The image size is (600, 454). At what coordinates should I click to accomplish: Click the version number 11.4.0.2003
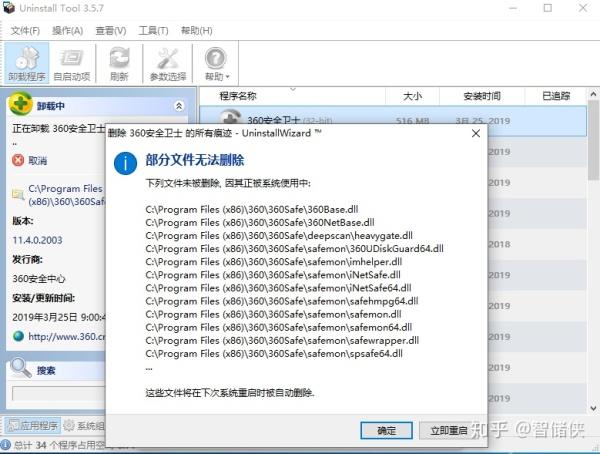(x=37, y=240)
